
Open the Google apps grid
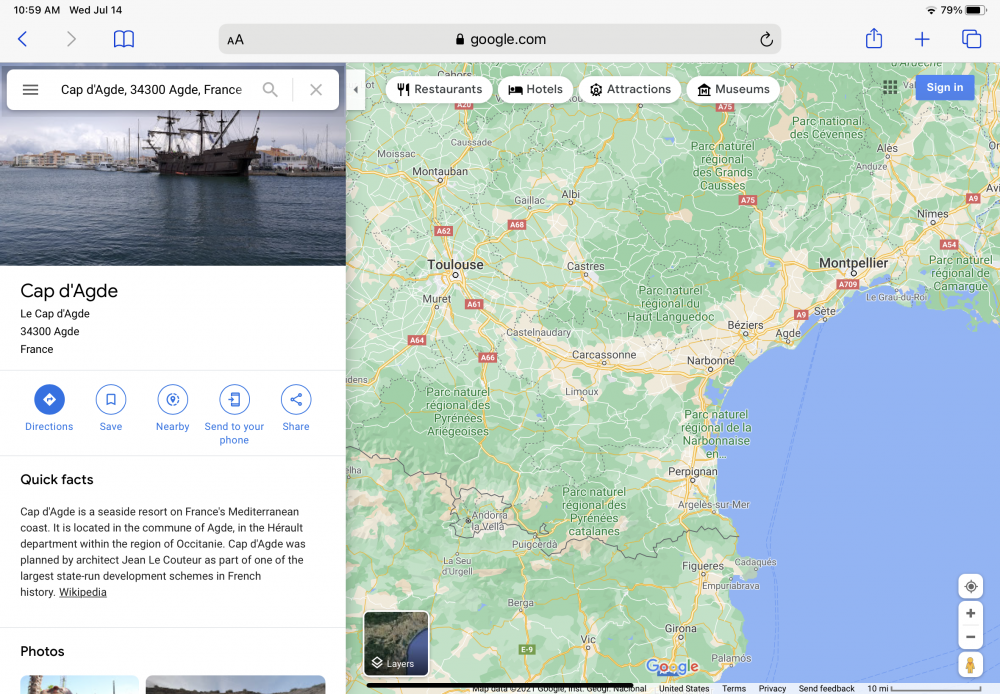tap(890, 88)
